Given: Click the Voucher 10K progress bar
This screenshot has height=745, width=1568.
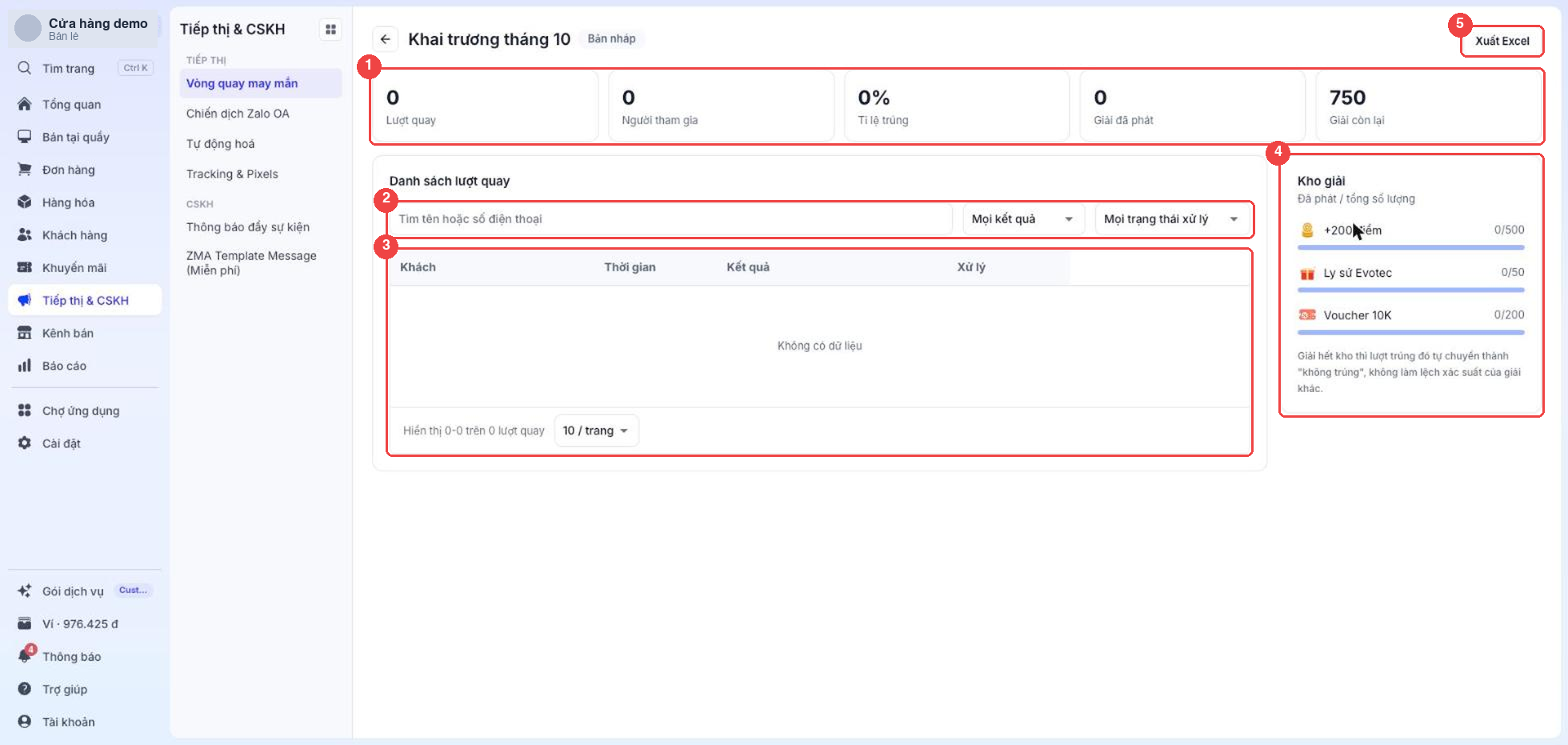Looking at the screenshot, I should pyautogui.click(x=1410, y=332).
